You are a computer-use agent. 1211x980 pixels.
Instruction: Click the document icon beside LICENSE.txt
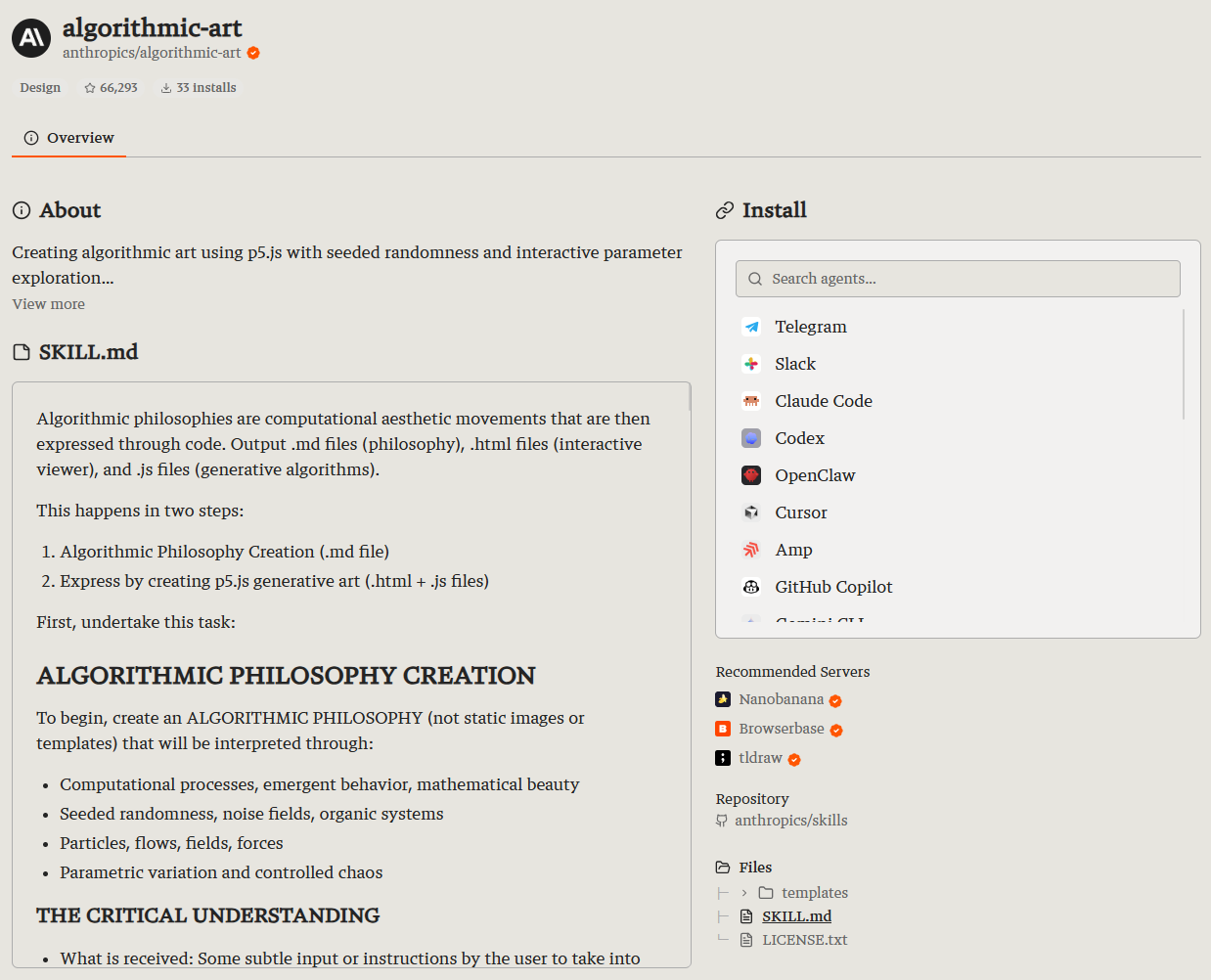click(x=746, y=940)
